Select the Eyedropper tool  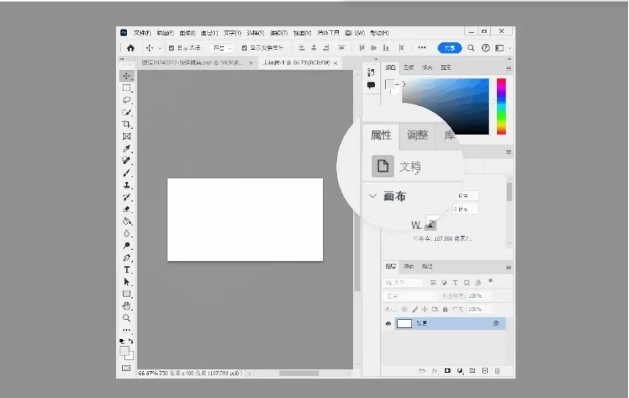pos(127,148)
